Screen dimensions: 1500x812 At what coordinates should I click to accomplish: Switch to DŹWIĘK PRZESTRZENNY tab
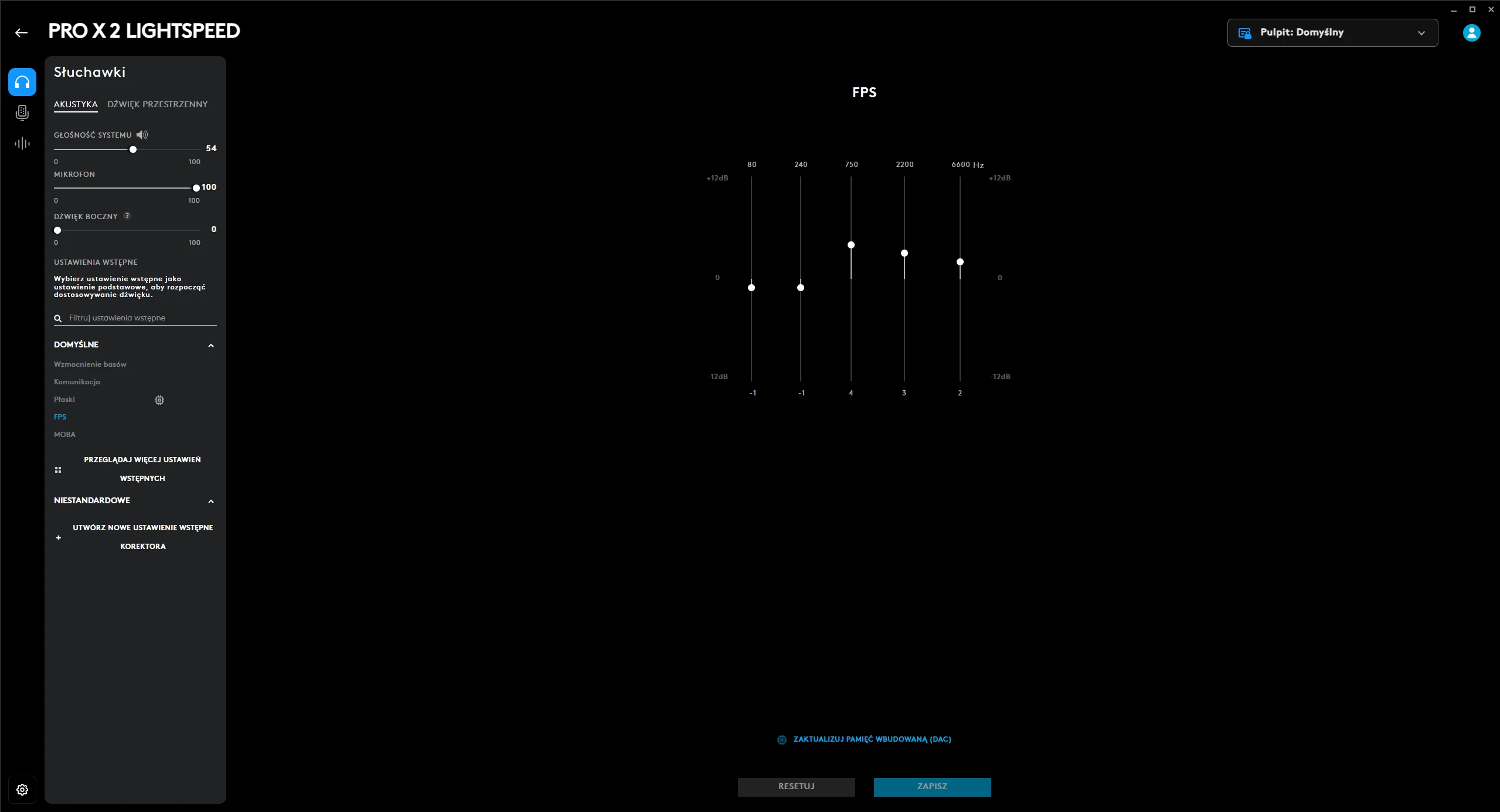point(157,104)
